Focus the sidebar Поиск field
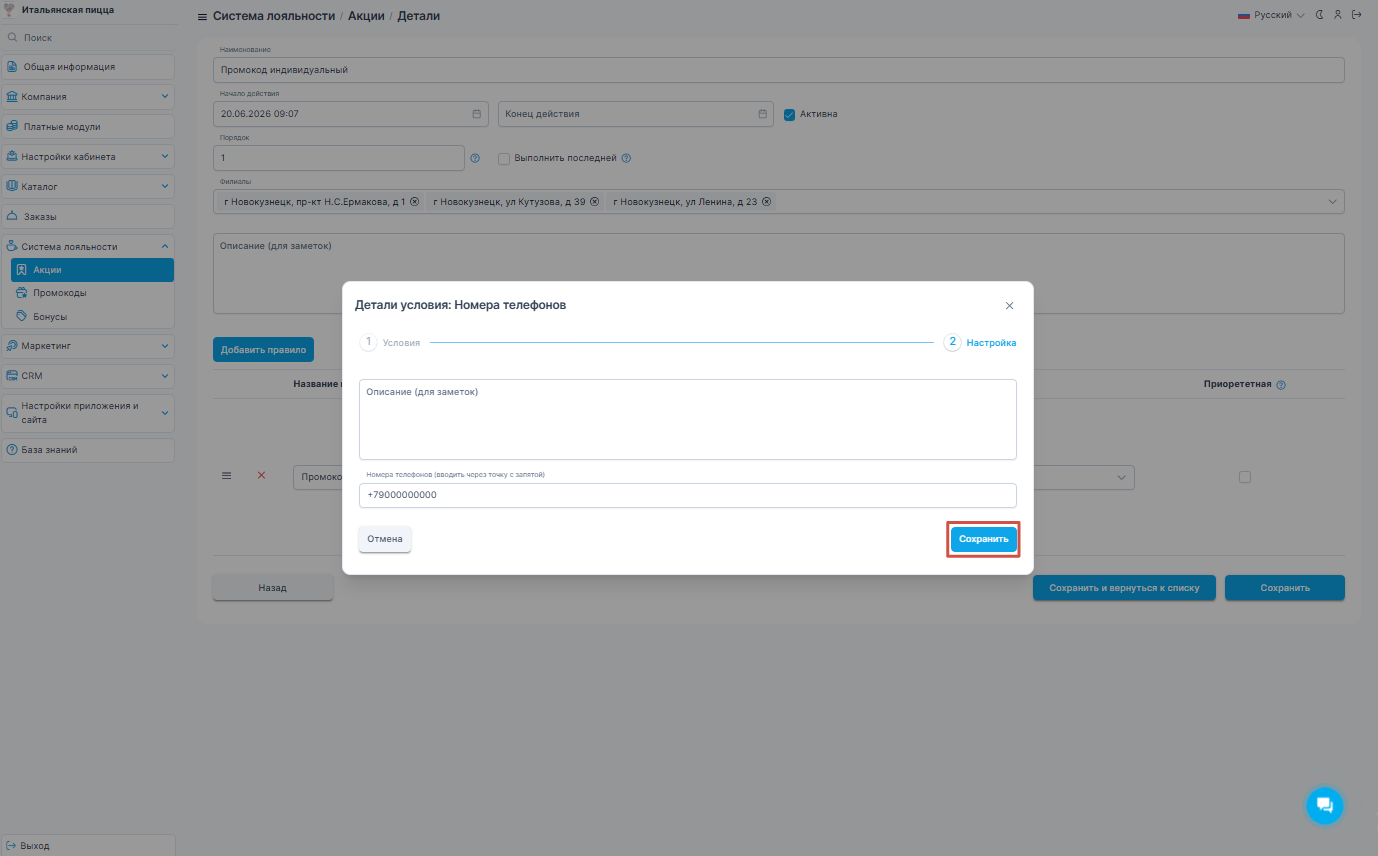This screenshot has width=1378, height=856. 88,38
